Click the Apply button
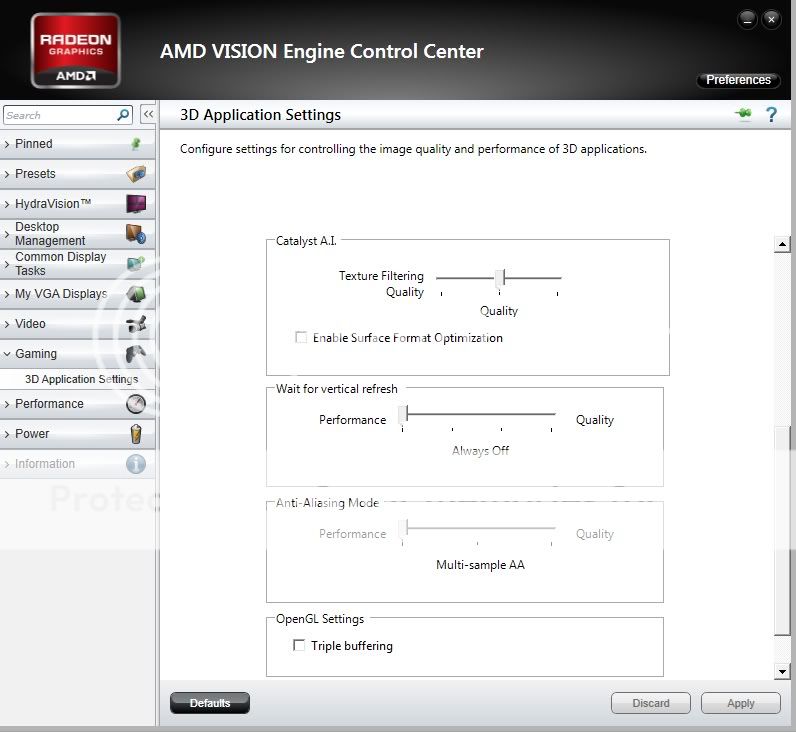Screen dimensions: 796x732 (740, 703)
